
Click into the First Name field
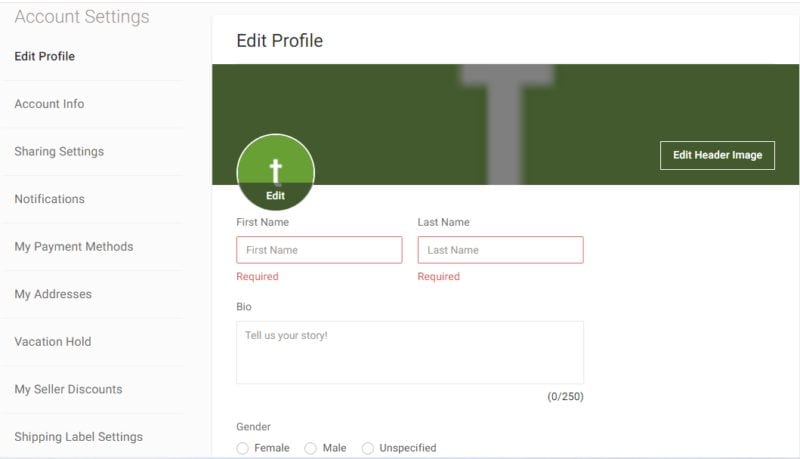click(x=319, y=250)
